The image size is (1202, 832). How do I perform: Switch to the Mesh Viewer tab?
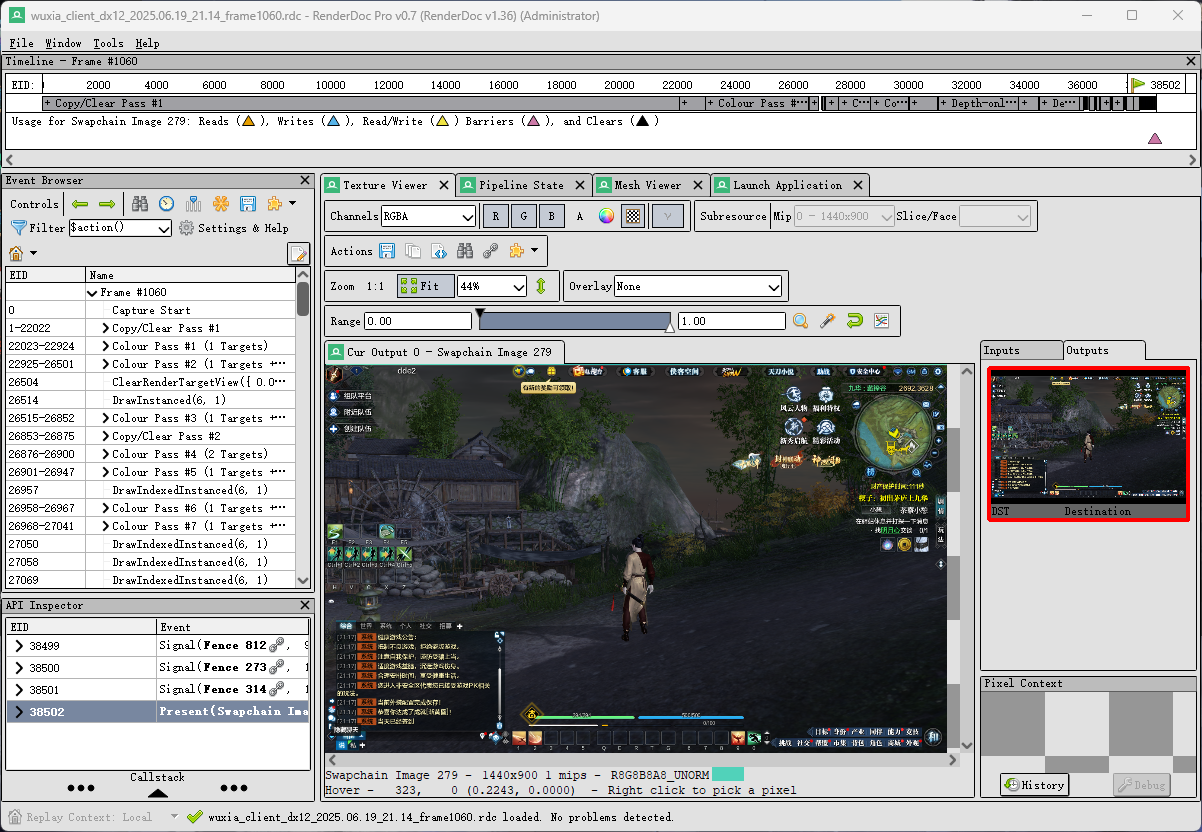click(650, 185)
